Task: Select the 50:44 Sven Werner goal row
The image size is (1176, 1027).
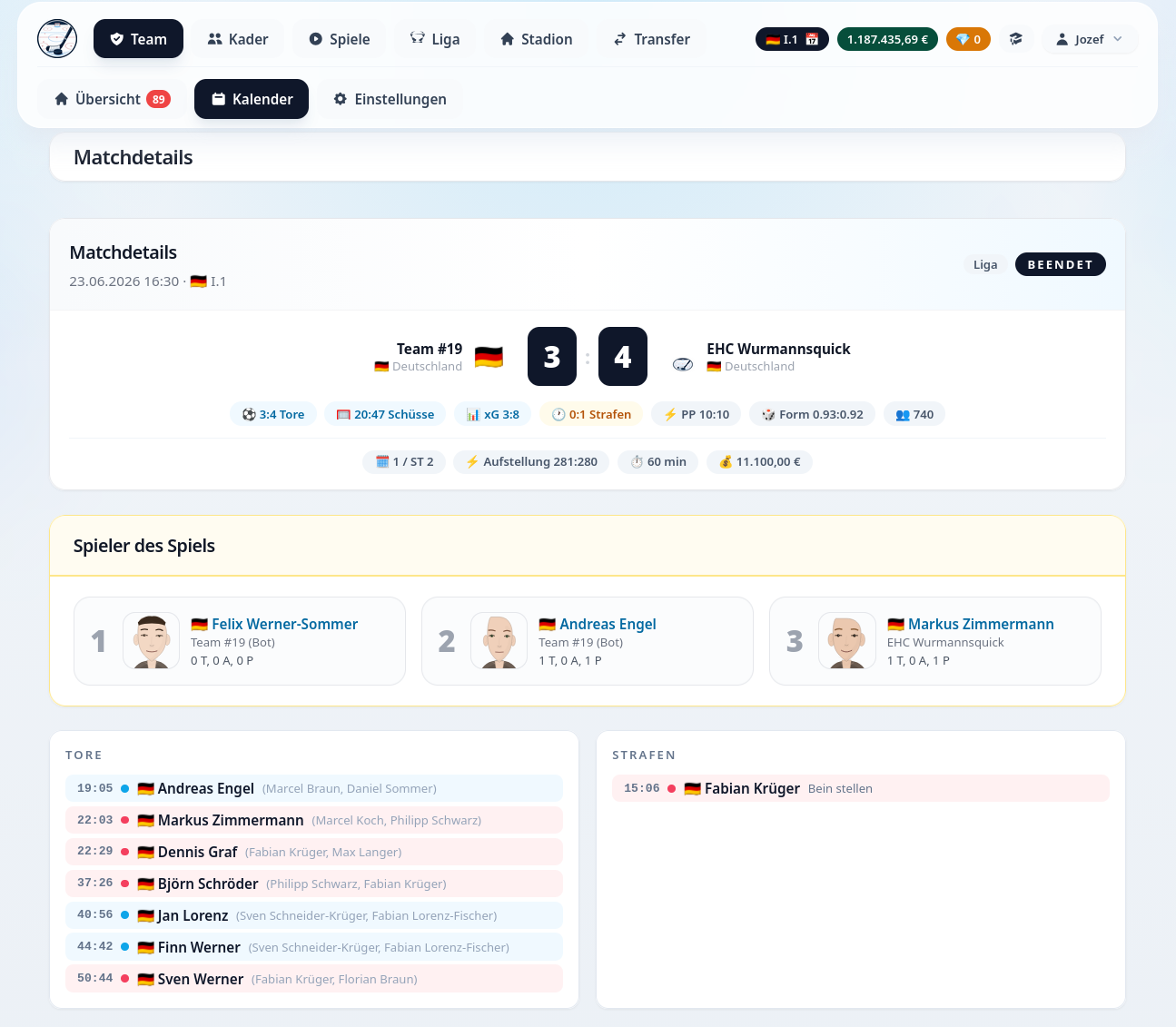Action: [314, 979]
